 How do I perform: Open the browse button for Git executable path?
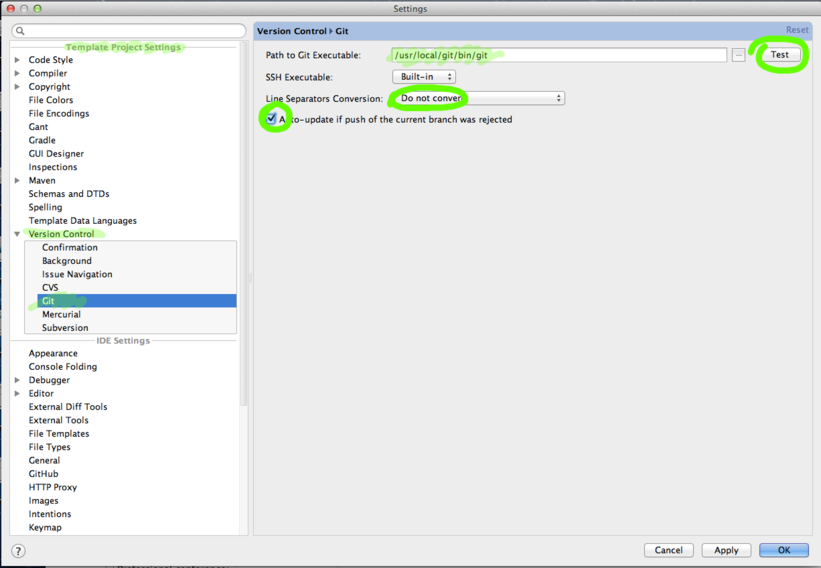738,55
